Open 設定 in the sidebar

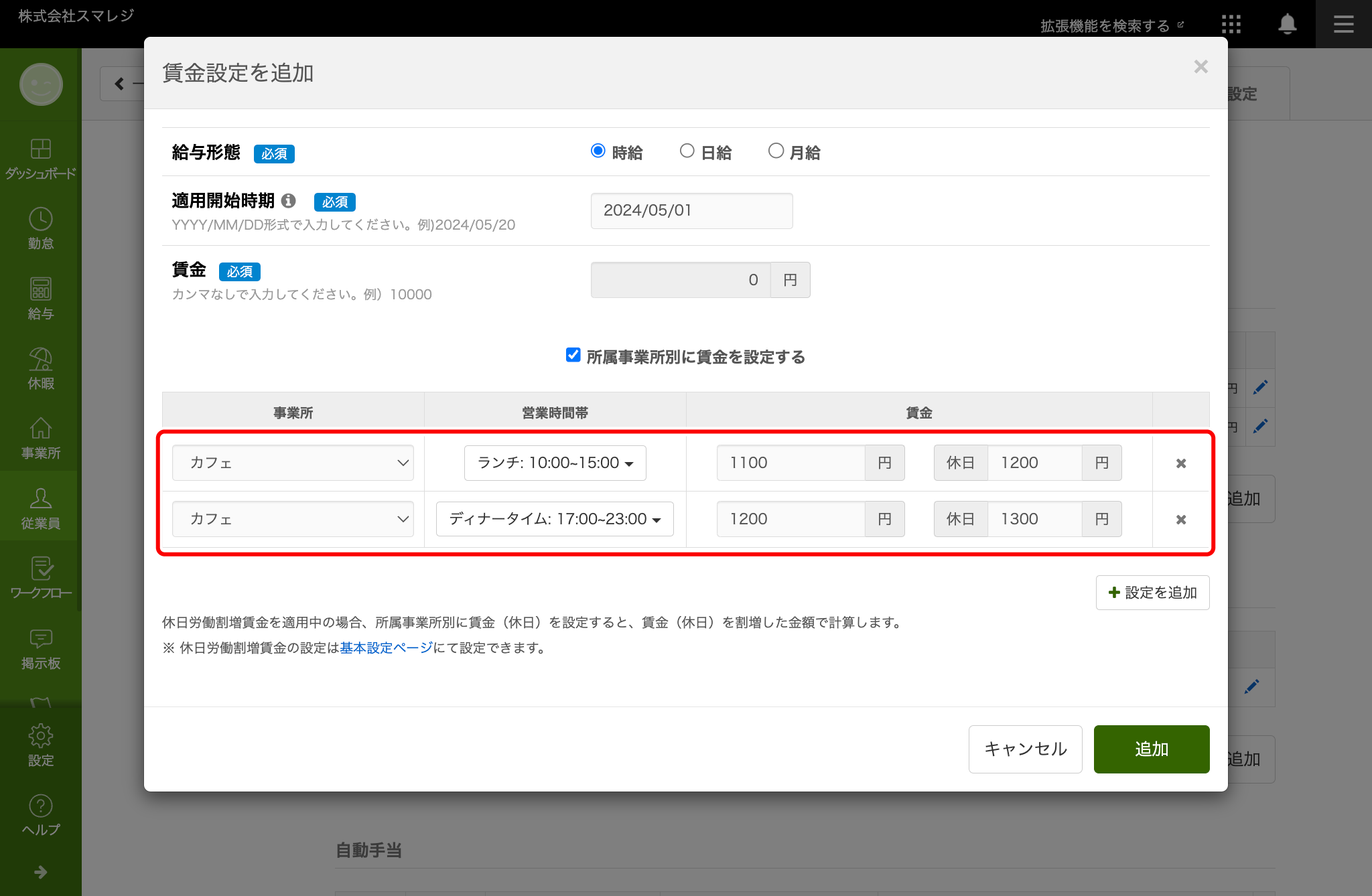click(41, 745)
